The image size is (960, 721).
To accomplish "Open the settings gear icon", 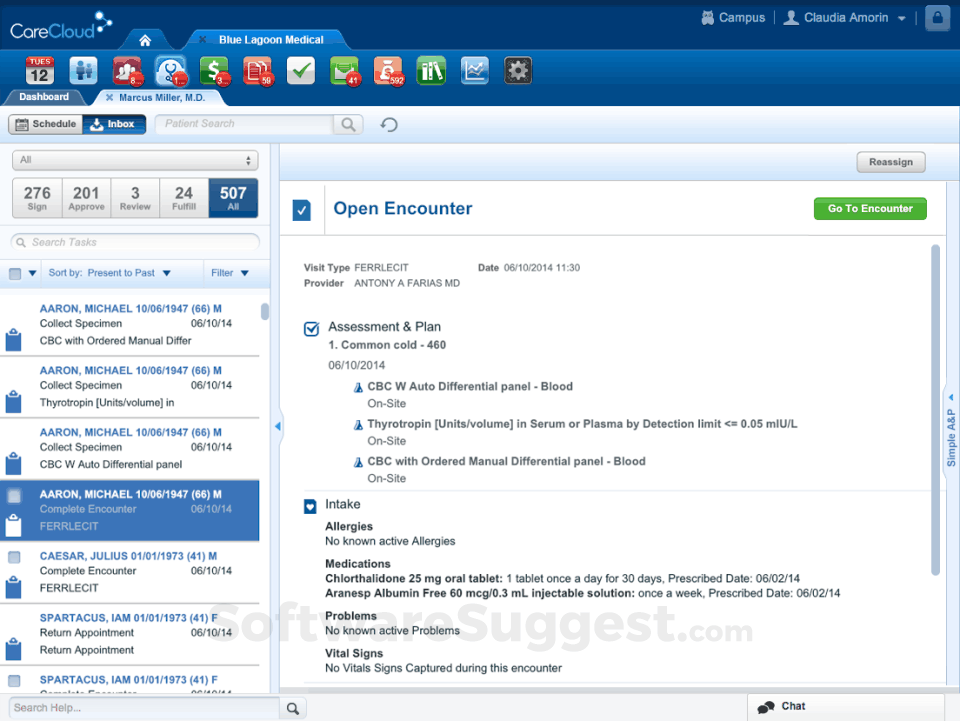I will tap(518, 71).
